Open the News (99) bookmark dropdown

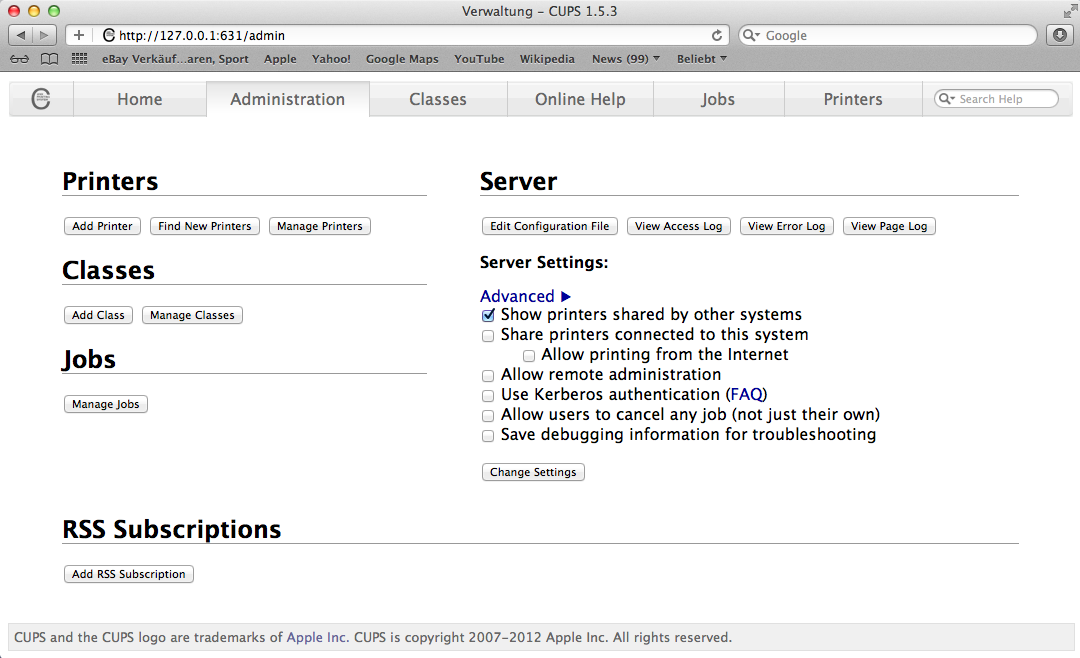coord(625,59)
